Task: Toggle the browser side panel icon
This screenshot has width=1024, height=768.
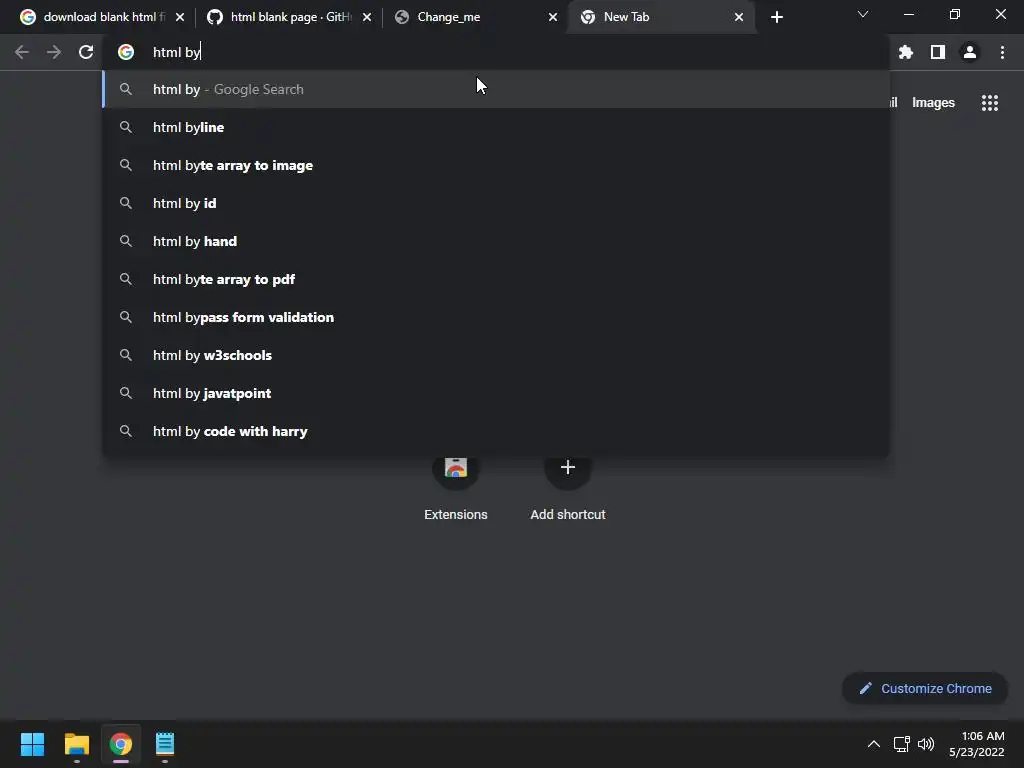Action: point(937,52)
